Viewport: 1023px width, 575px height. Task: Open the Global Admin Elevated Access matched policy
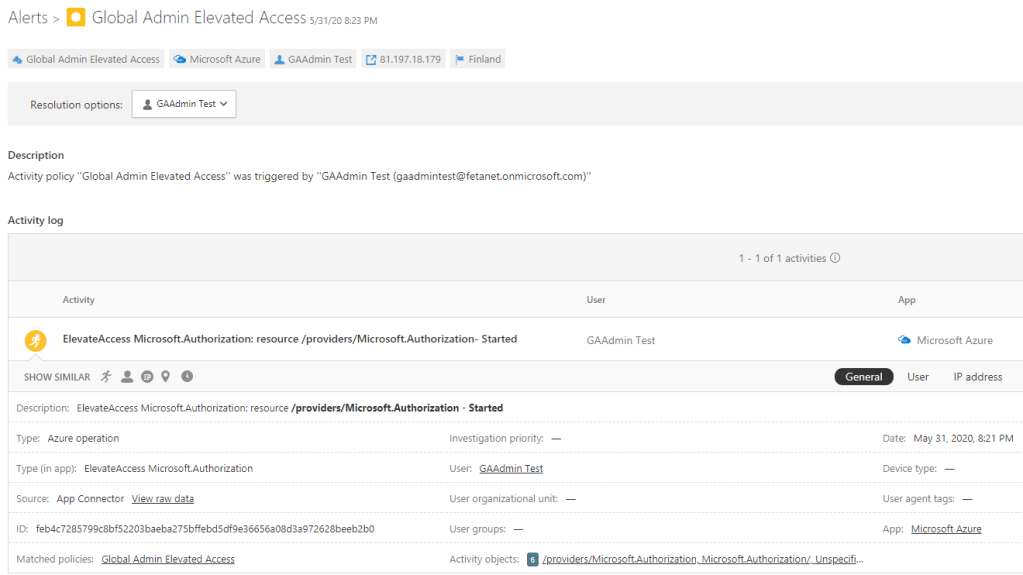[x=168, y=559]
